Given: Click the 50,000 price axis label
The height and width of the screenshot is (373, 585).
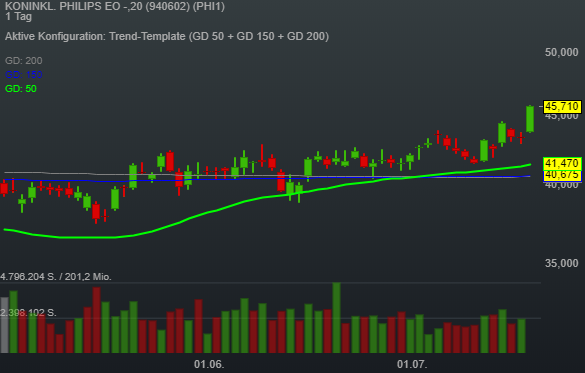Looking at the screenshot, I should (x=561, y=52).
